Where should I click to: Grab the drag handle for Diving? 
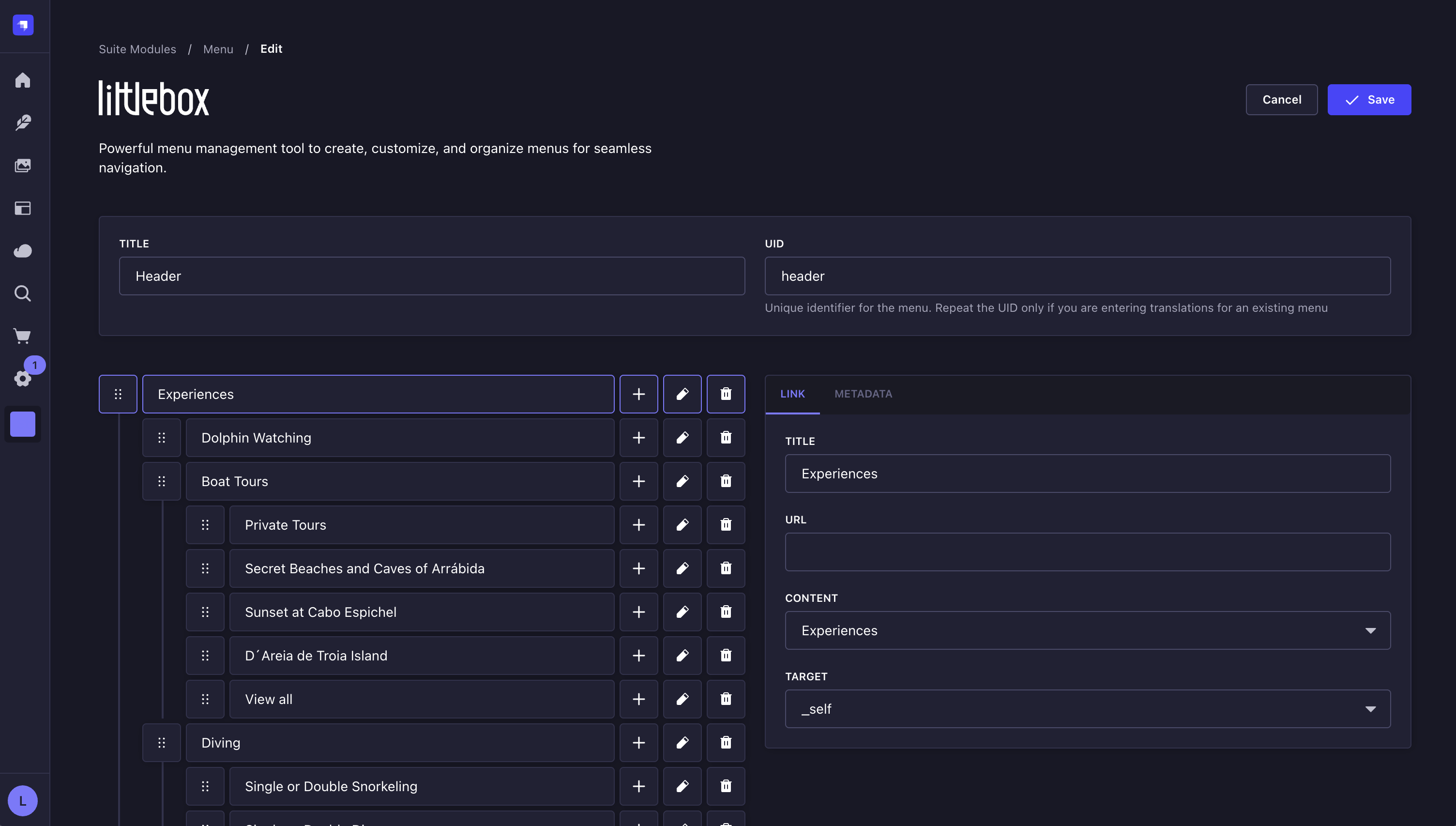pos(162,743)
